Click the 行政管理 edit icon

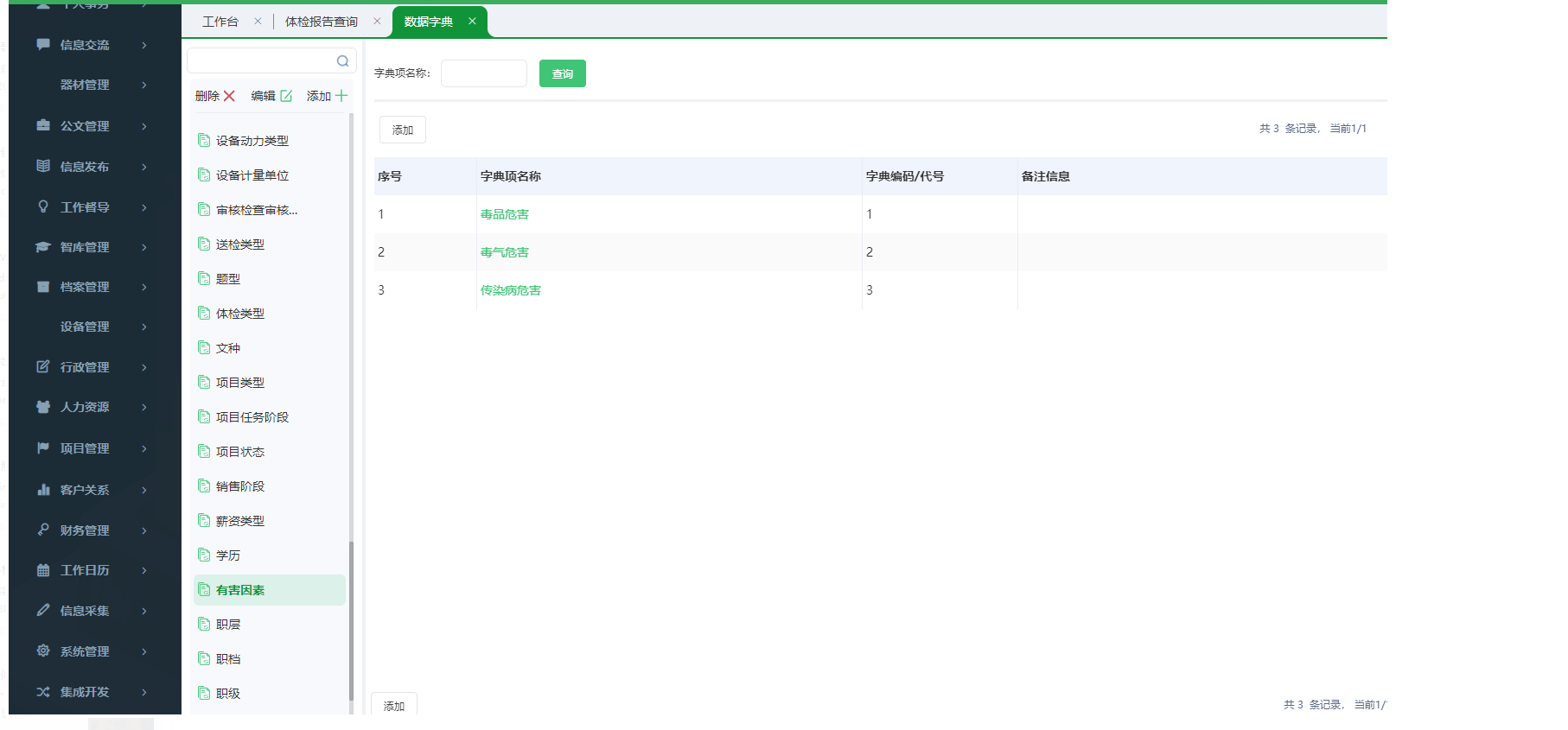tap(43, 366)
